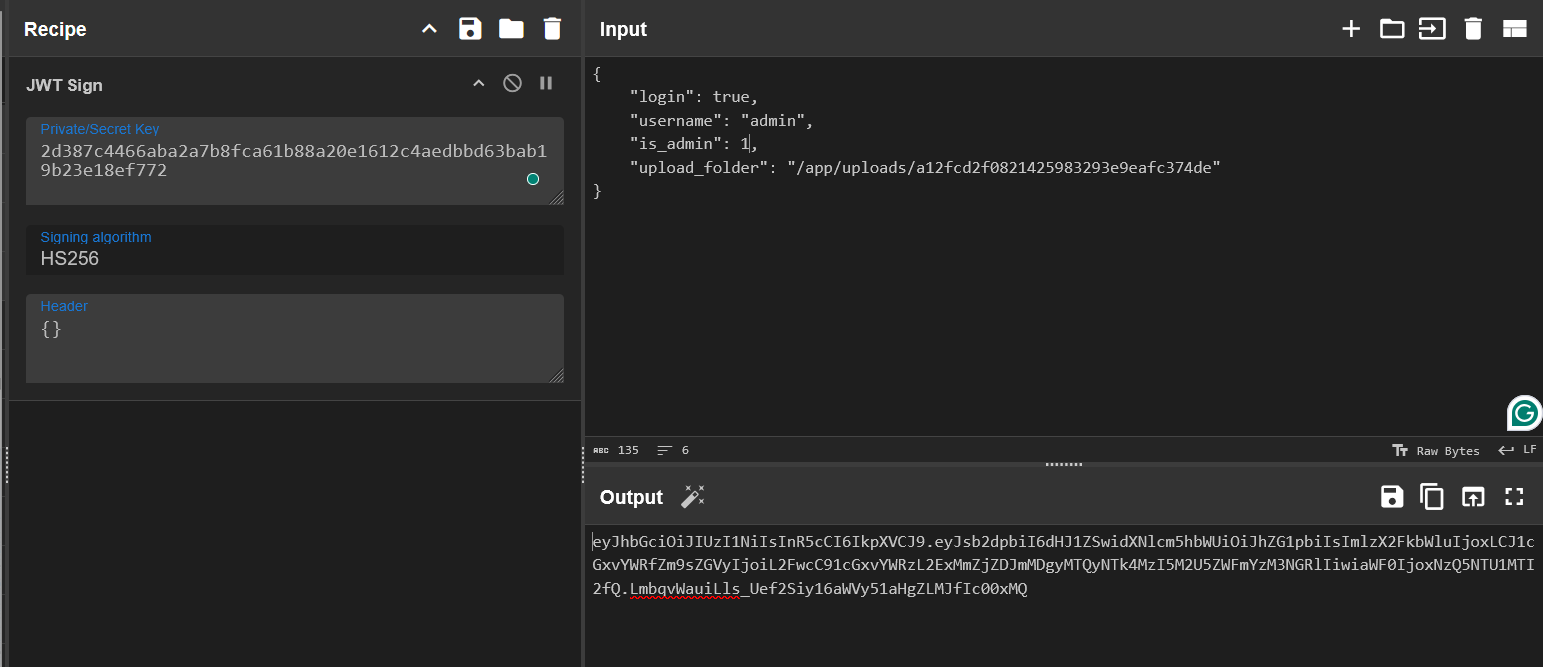This screenshot has width=1543, height=667.
Task: Click the signed JWT output text
Action: (1063, 566)
